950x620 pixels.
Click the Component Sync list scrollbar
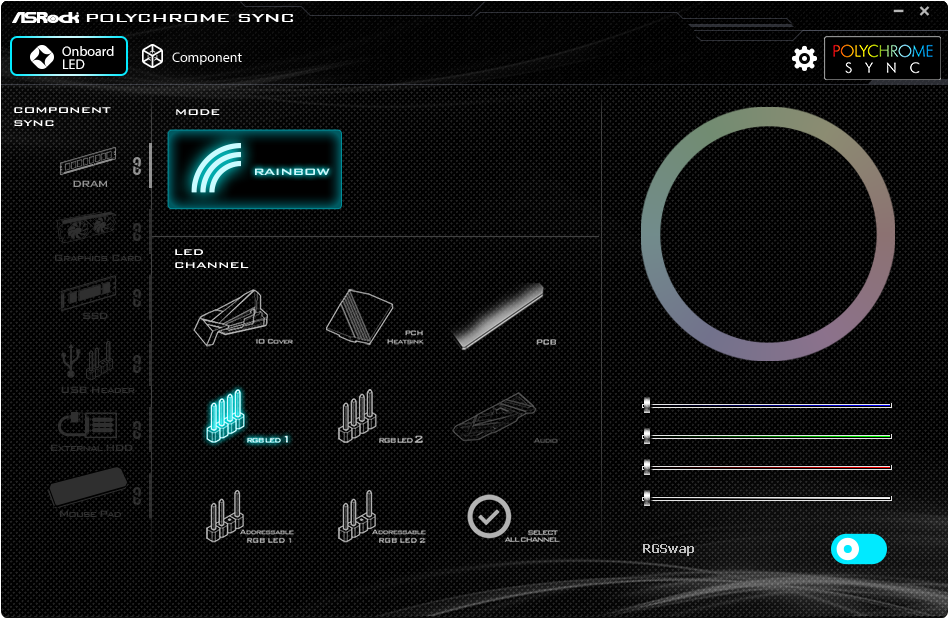pyautogui.click(x=150, y=166)
